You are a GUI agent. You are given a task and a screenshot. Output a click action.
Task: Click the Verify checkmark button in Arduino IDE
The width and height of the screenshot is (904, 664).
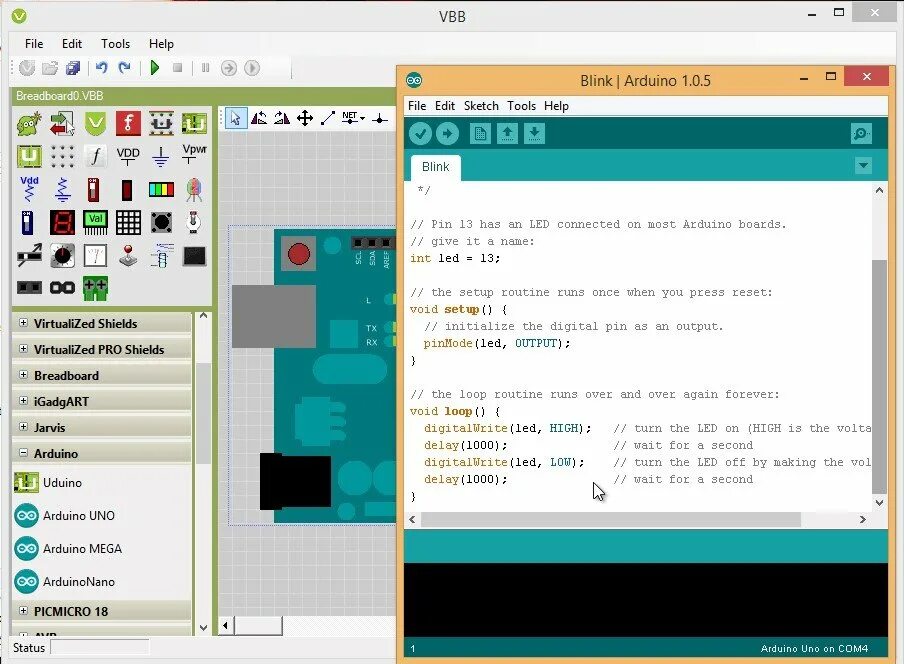point(420,134)
